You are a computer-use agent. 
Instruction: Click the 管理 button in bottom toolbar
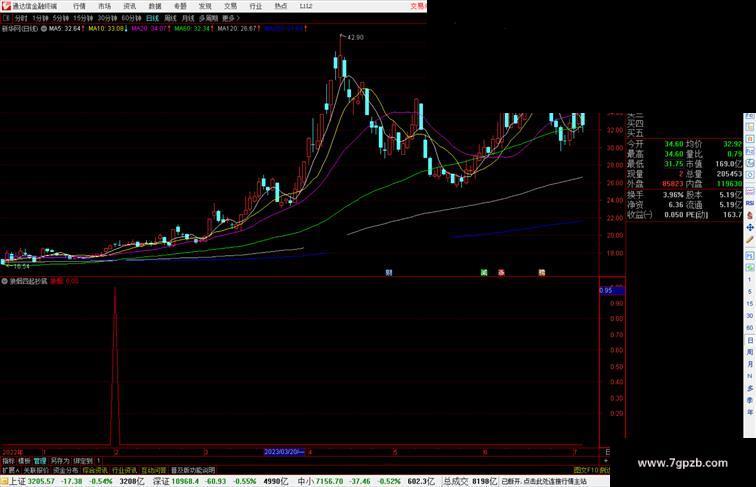coord(40,461)
